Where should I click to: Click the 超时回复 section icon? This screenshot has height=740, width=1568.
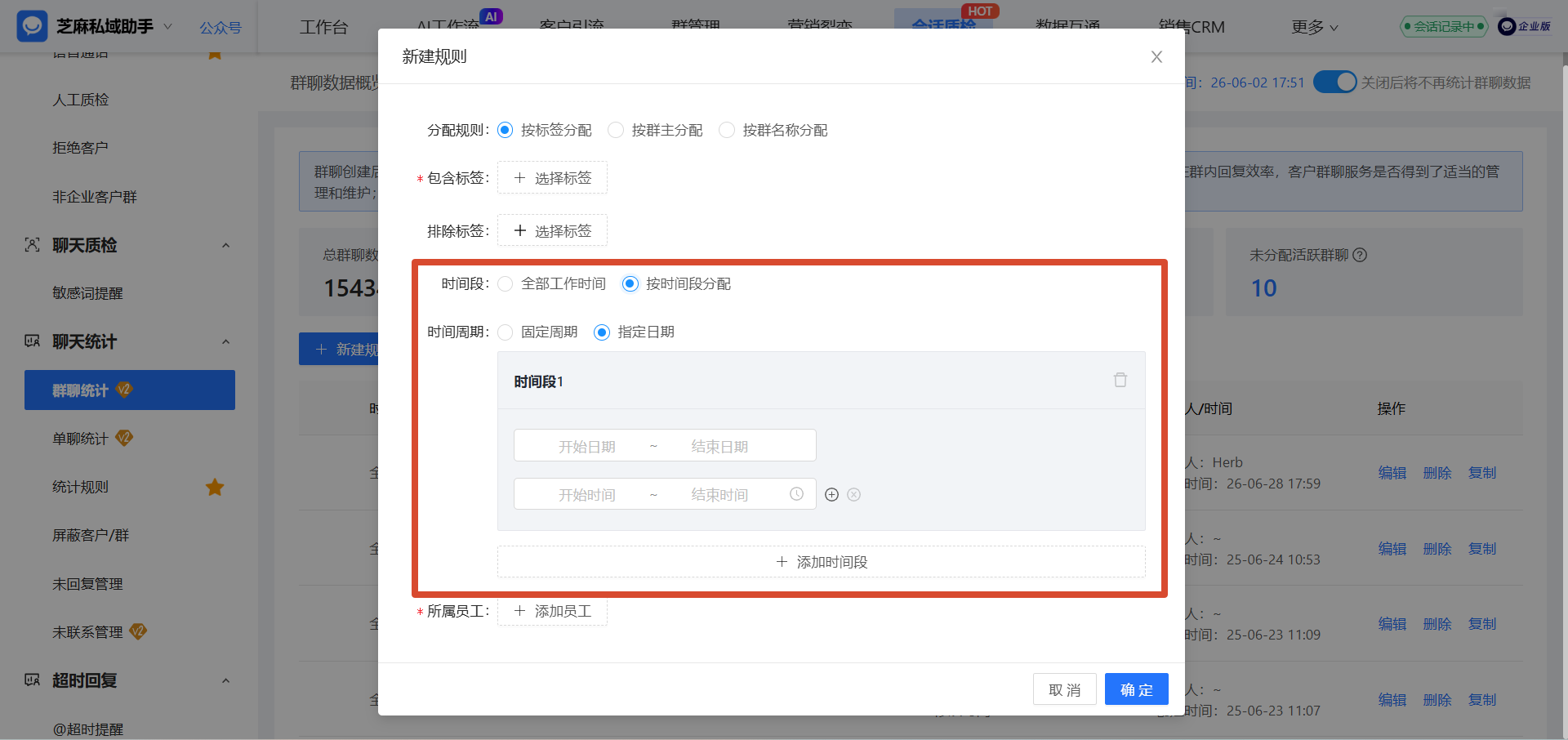(32, 680)
